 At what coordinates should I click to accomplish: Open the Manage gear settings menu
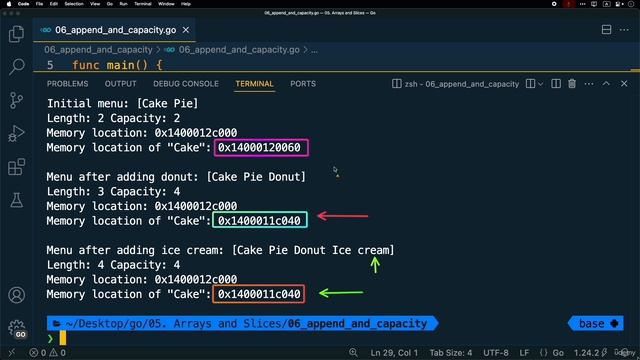tap(16, 328)
